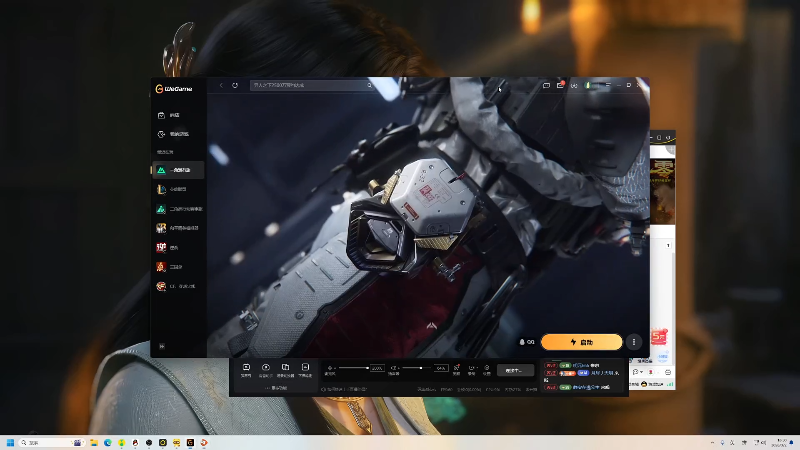This screenshot has height=450, width=800.
Task: Focus the WeGame search box
Action: [x=312, y=85]
